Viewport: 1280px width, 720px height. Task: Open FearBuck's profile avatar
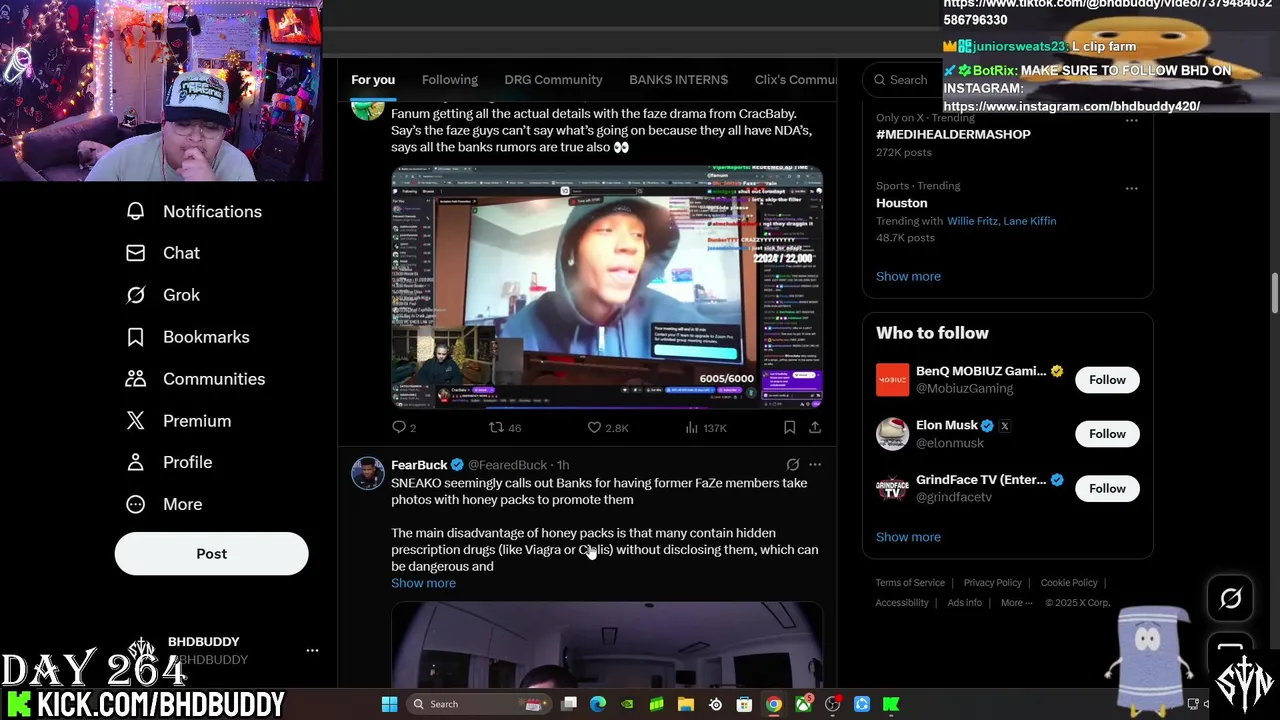(368, 473)
